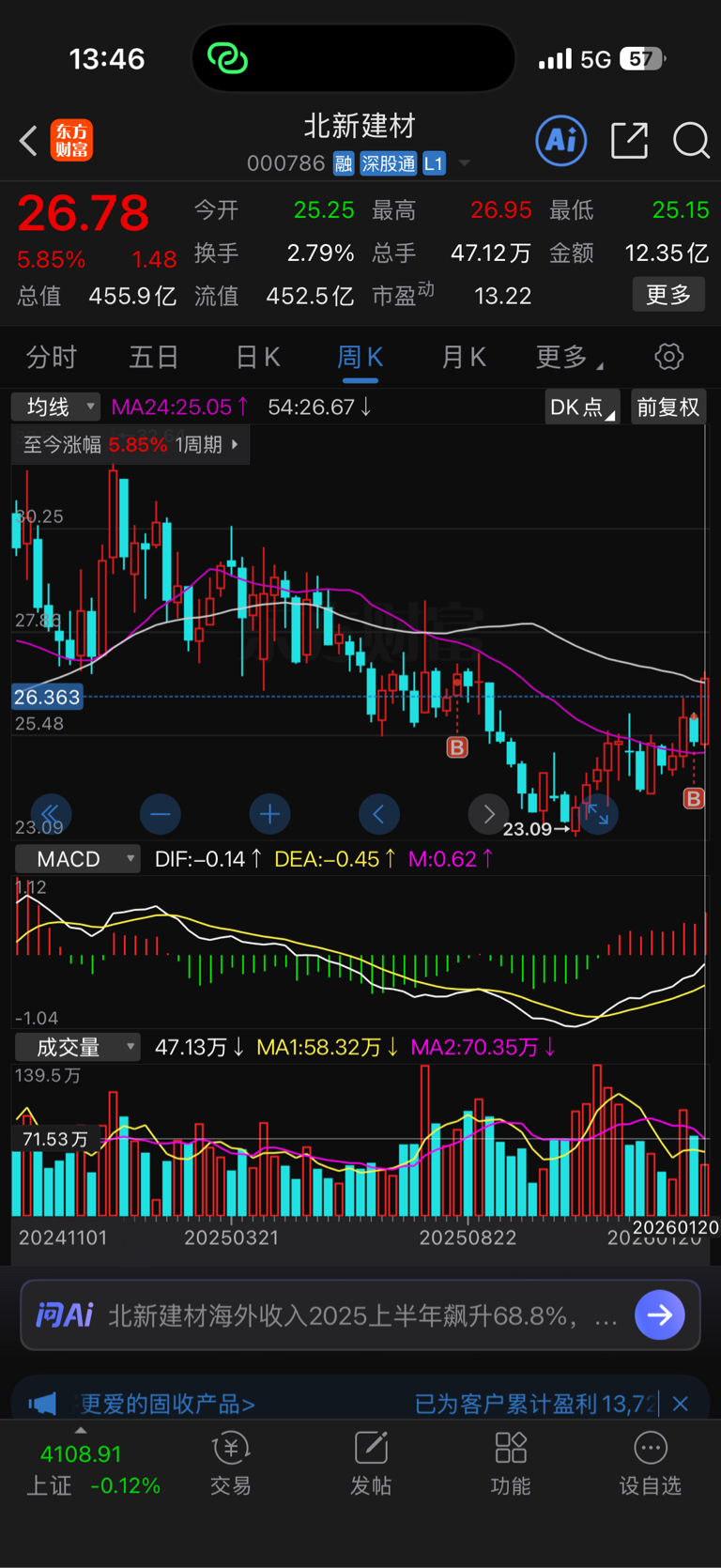Zoom out chart with minus button
The height and width of the screenshot is (1568, 721).
[161, 814]
